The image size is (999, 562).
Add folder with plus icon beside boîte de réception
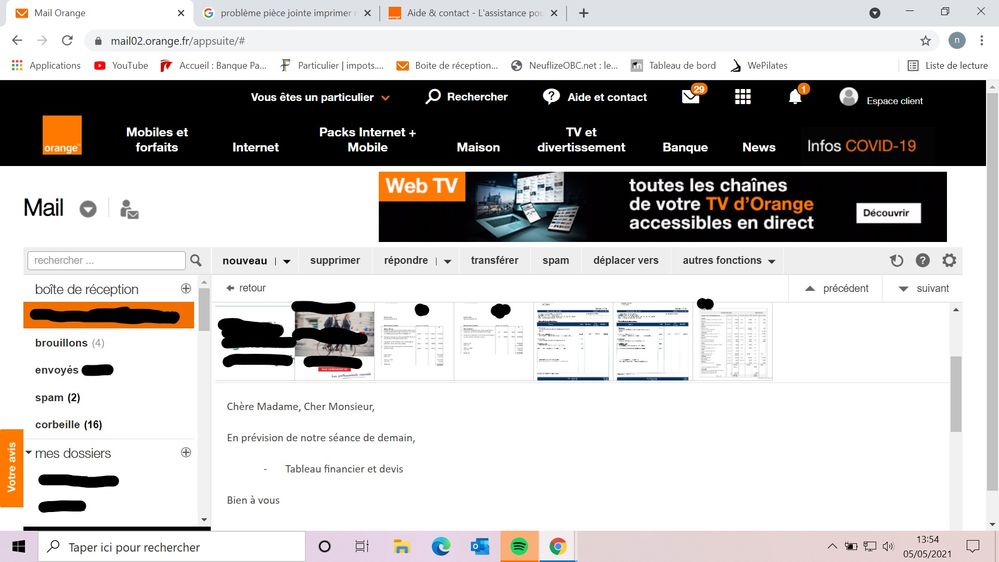point(186,288)
